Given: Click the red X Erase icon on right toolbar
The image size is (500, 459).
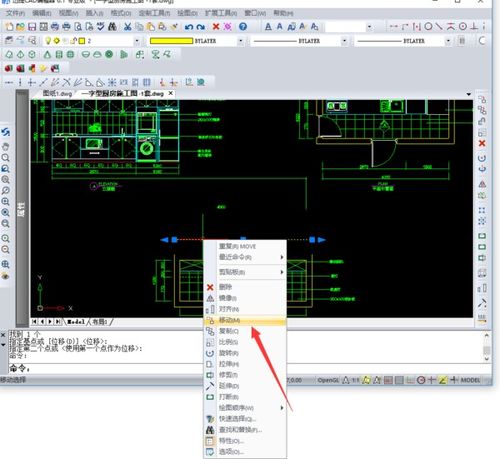Looking at the screenshot, I should pos(482,143).
